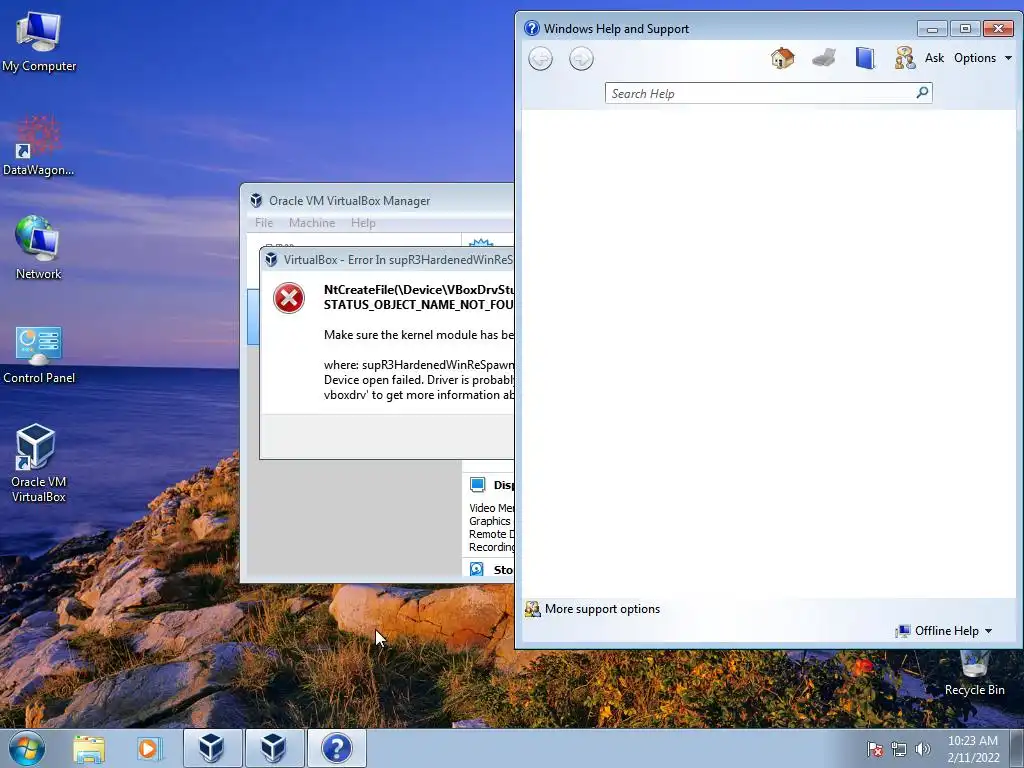Viewport: 1024px width, 768px height.
Task: Open More support options link
Action: [x=602, y=609]
